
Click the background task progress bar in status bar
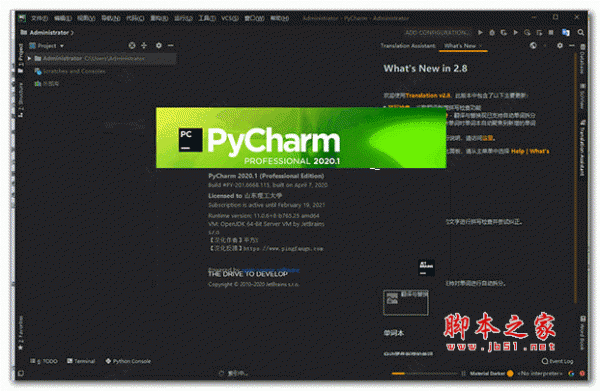[x=424, y=373]
